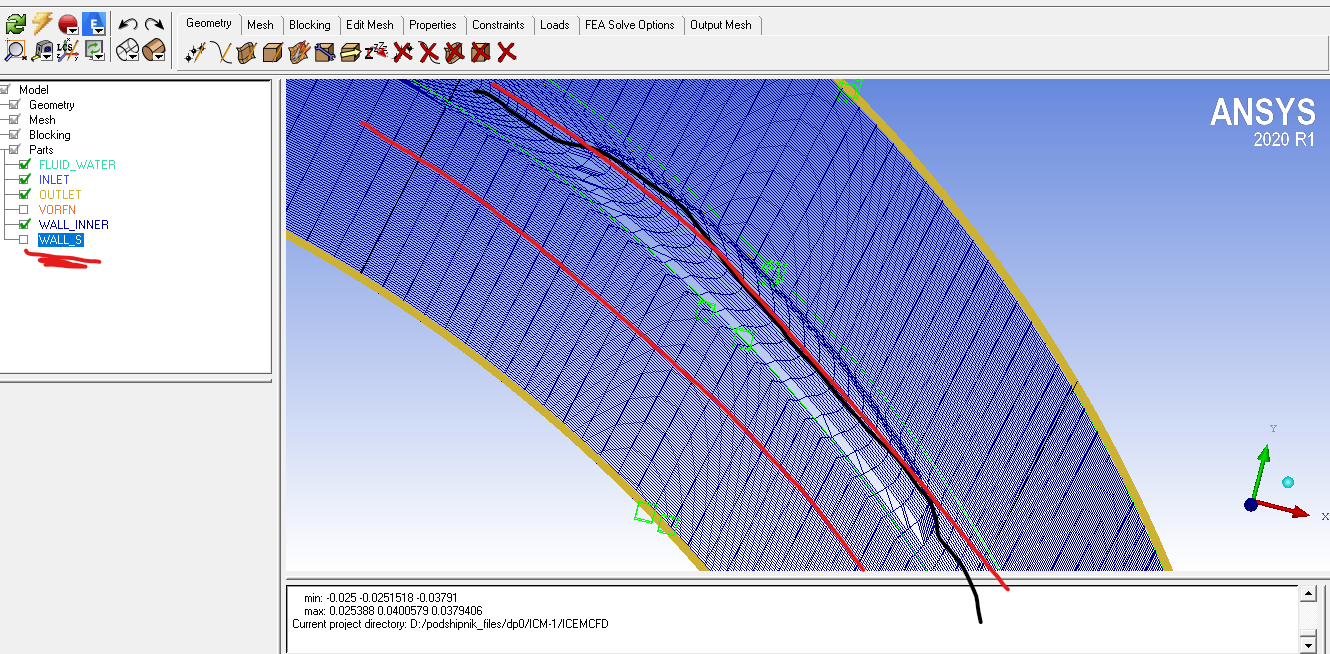
Task: Select the Repair Geometry wrench tool
Action: (325, 51)
